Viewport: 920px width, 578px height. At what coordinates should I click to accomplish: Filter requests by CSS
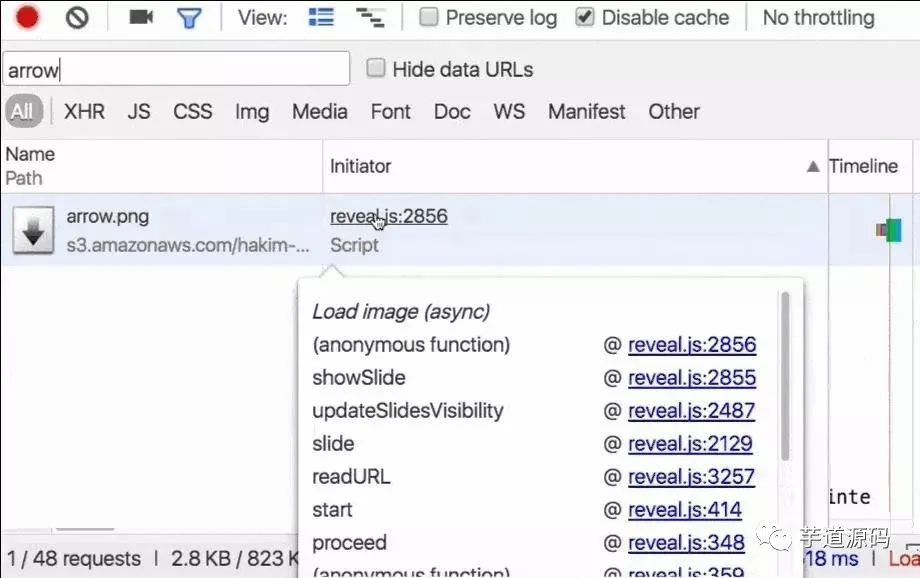(x=192, y=111)
